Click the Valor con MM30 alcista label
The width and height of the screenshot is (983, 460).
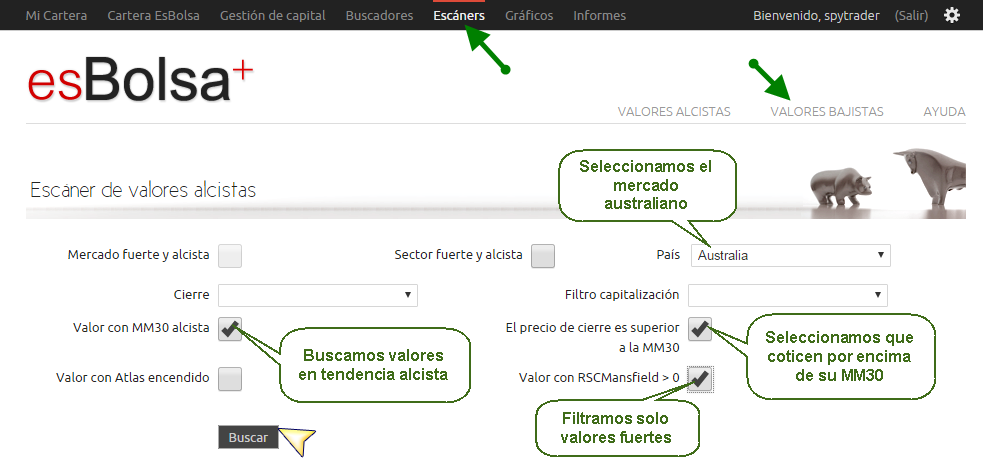coord(141,327)
